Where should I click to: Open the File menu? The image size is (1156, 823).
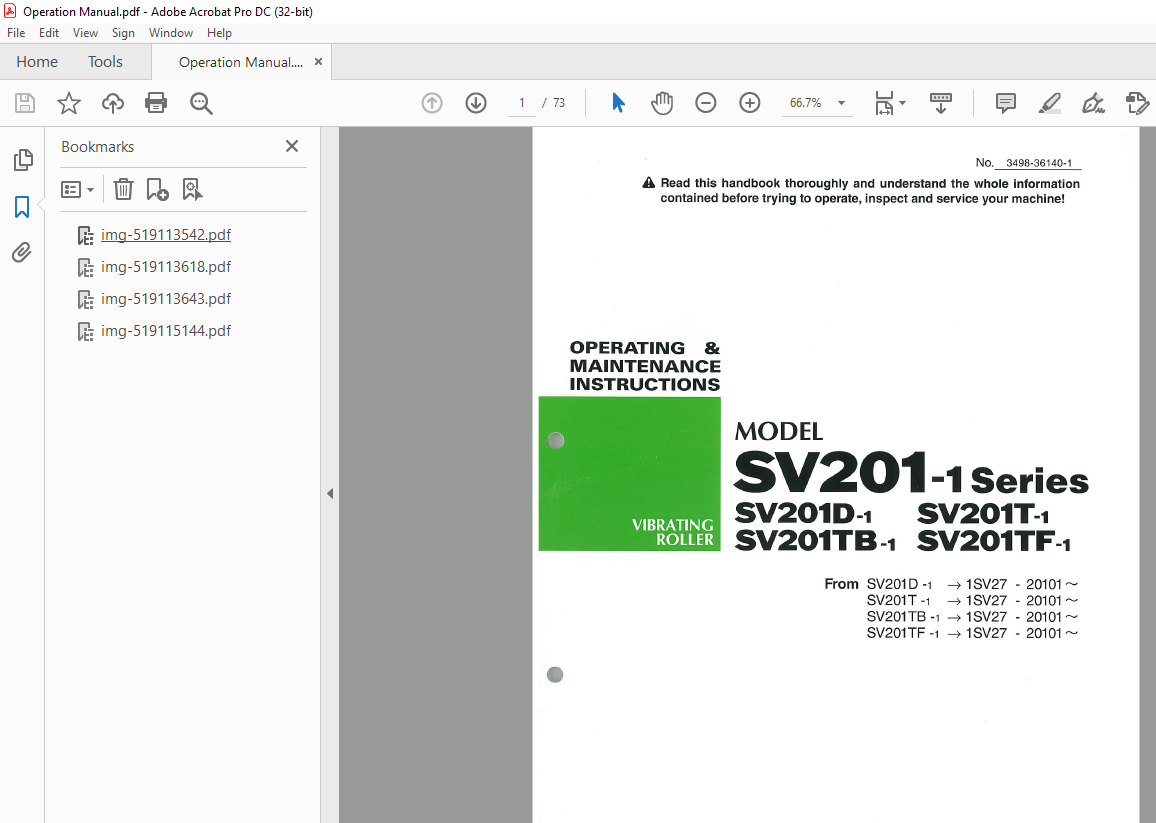pos(16,32)
